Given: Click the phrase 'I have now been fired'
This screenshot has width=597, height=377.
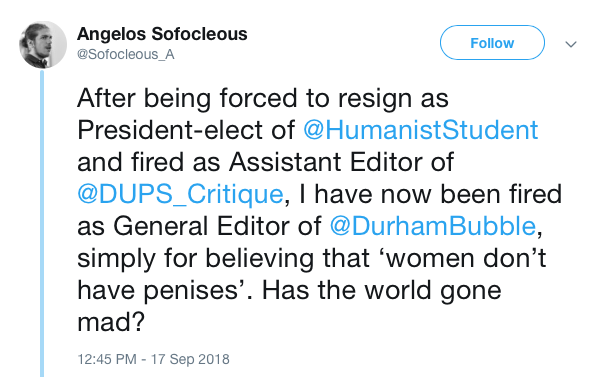Looking at the screenshot, I should (x=431, y=194).
